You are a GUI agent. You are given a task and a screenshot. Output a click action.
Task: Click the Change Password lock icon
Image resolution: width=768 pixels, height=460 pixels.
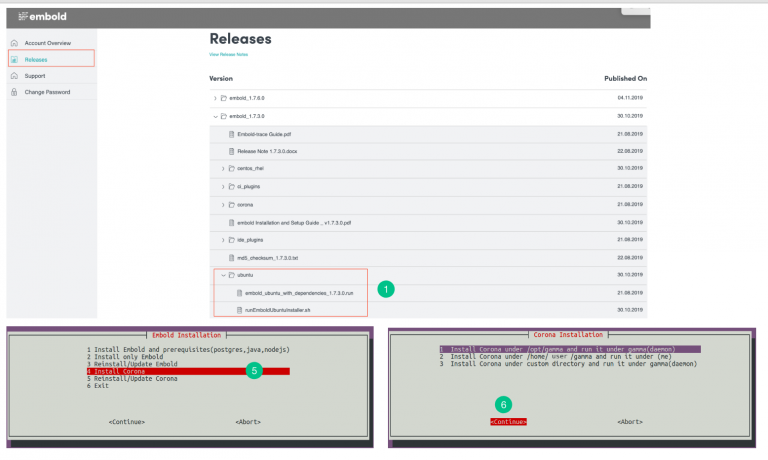click(14, 92)
